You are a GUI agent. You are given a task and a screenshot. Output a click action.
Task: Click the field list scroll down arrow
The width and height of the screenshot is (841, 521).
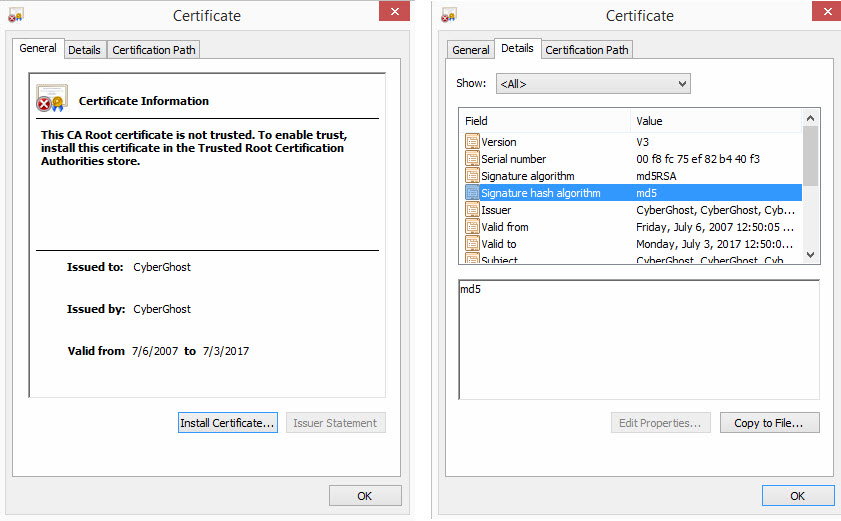pyautogui.click(x=810, y=255)
